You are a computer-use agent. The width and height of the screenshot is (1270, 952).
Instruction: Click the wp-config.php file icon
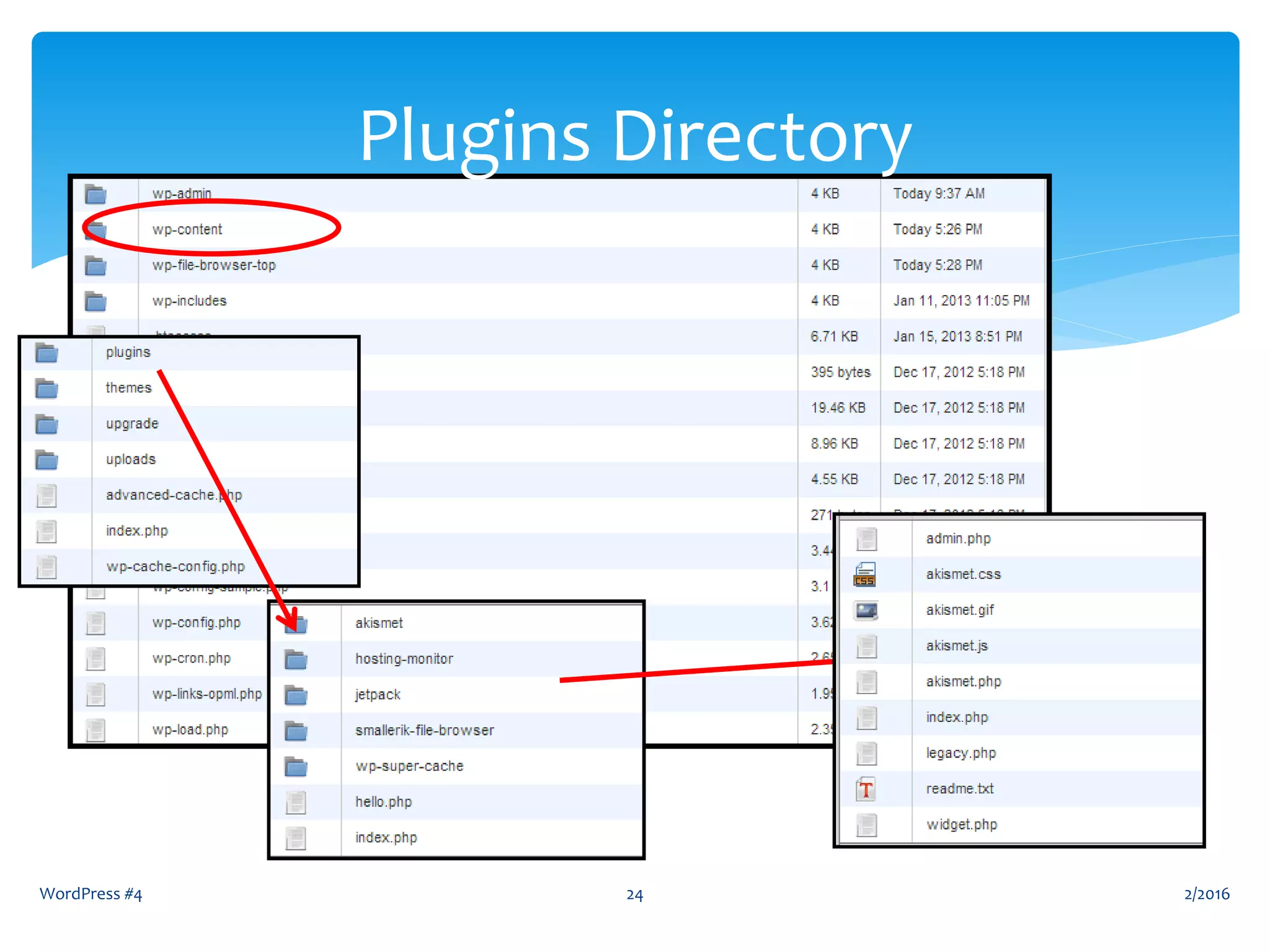click(95, 623)
